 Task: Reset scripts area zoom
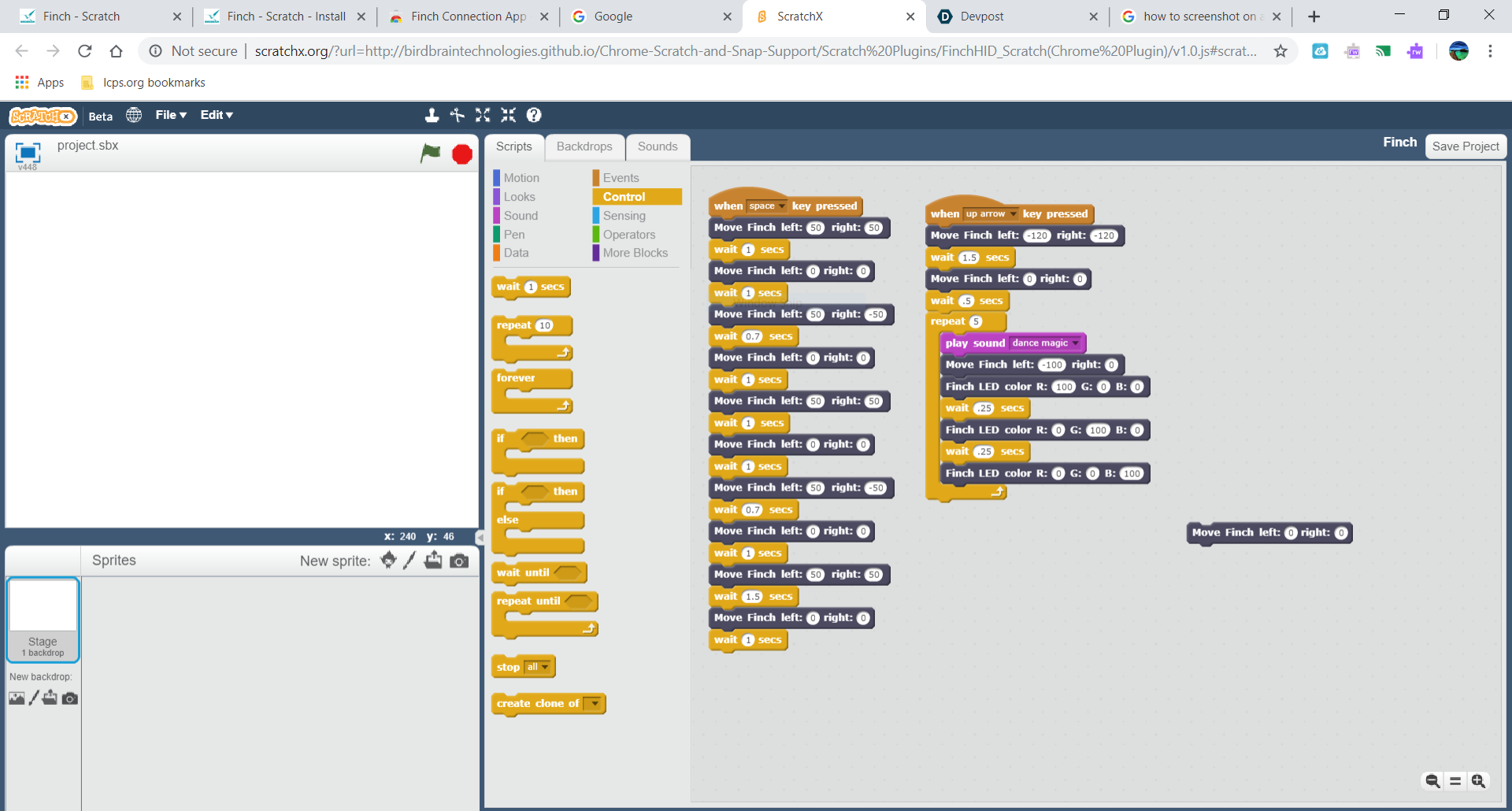1455,780
